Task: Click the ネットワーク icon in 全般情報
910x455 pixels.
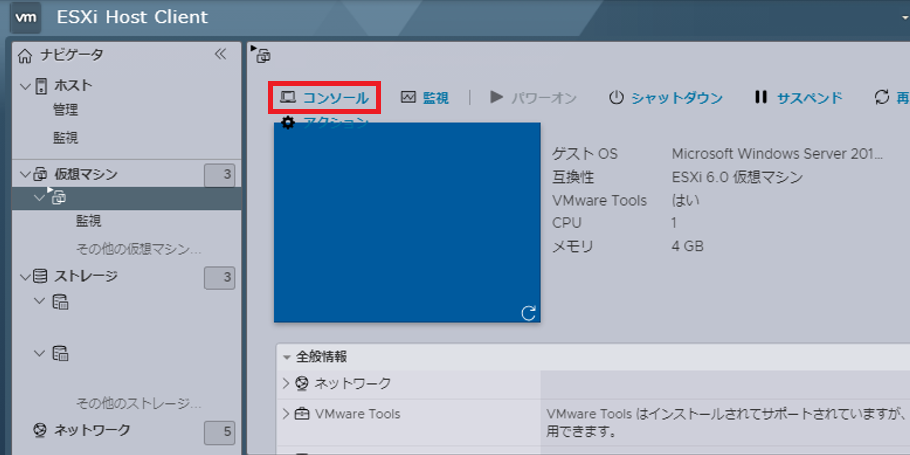Action: pos(302,384)
